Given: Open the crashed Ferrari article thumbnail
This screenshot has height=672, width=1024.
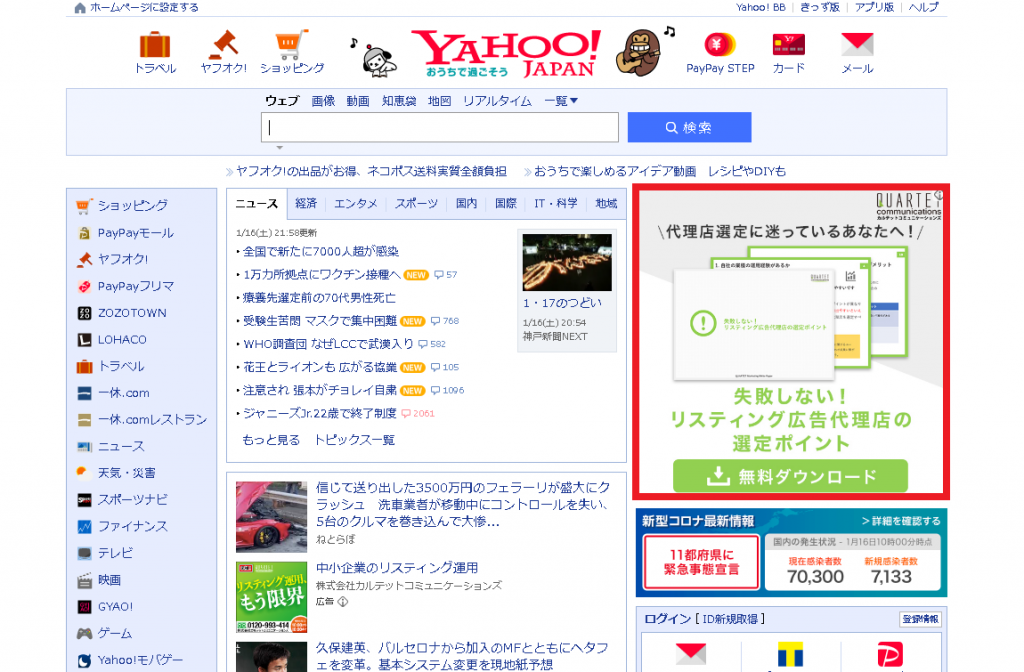Looking at the screenshot, I should tap(271, 517).
